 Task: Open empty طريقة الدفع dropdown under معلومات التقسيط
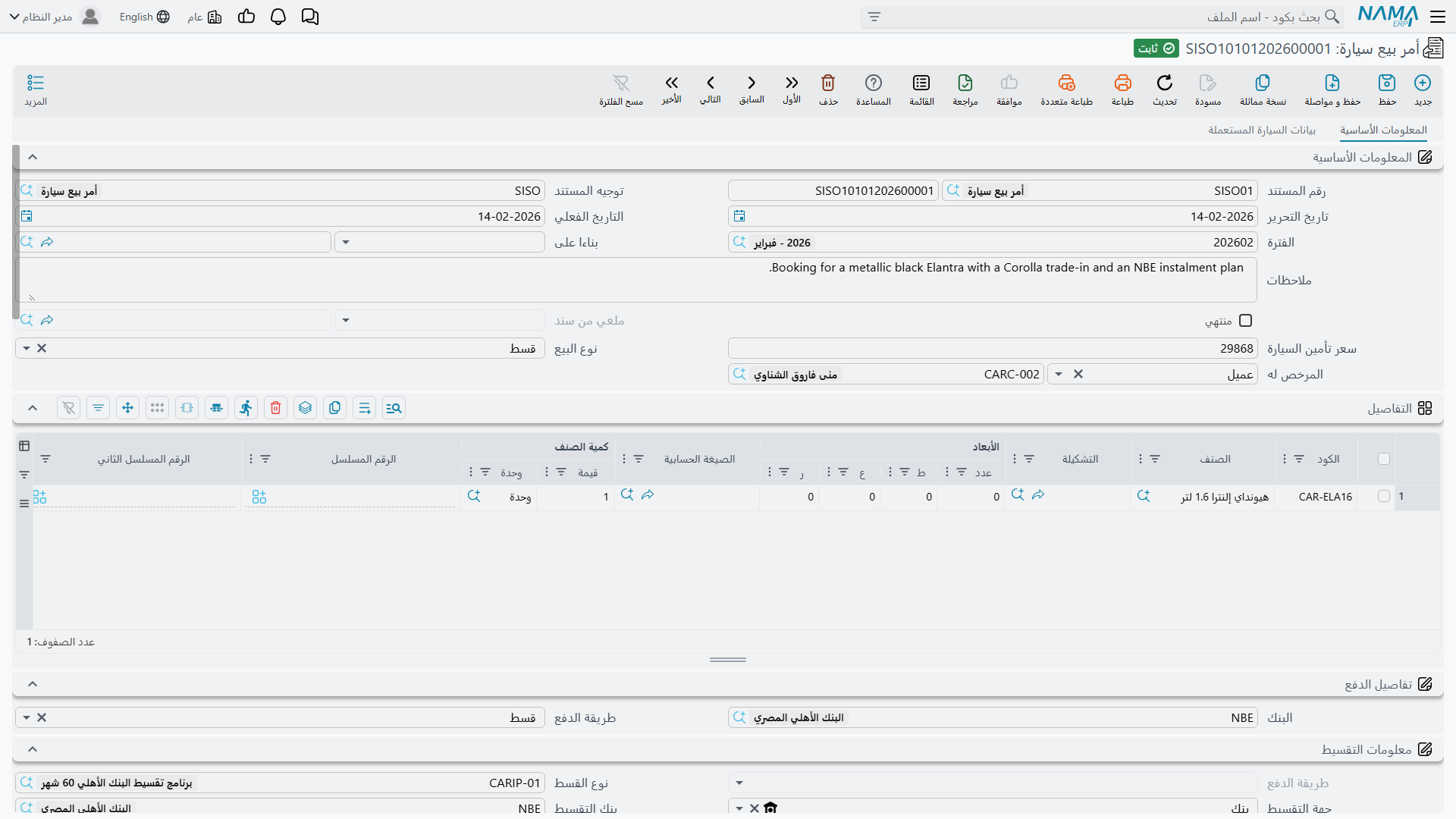(x=739, y=783)
